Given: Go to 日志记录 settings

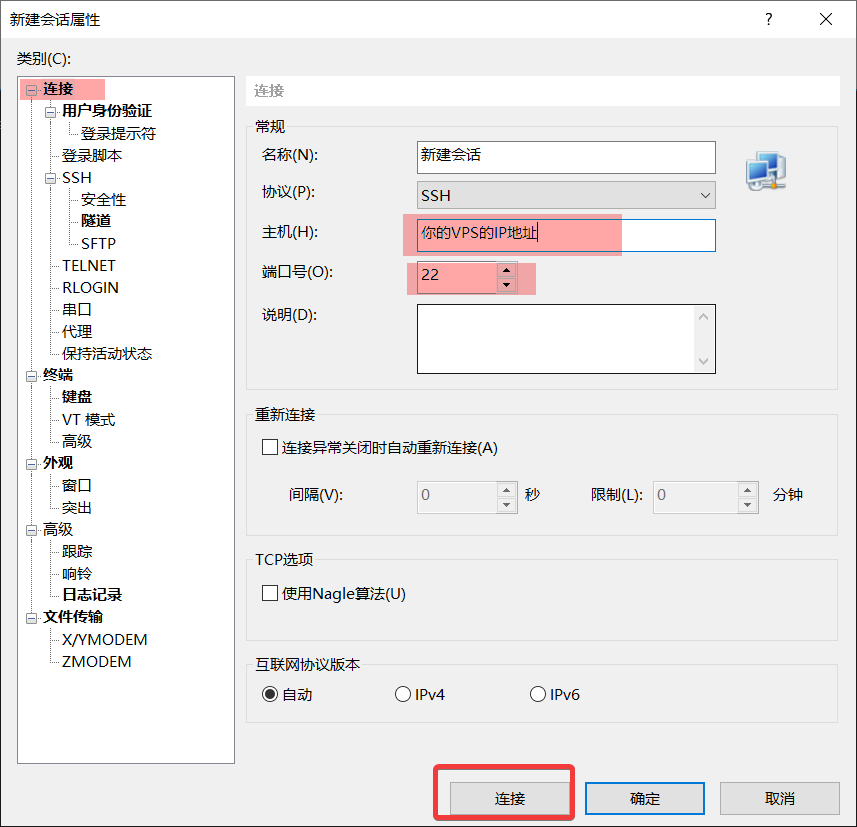Looking at the screenshot, I should click(x=92, y=595).
